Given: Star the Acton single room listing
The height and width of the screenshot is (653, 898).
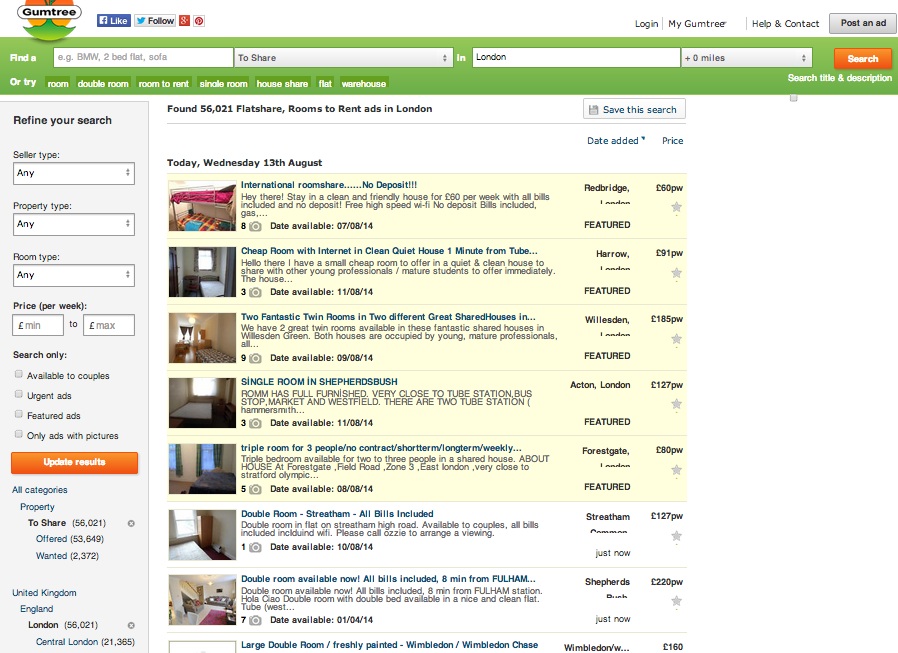Looking at the screenshot, I should click(x=676, y=404).
